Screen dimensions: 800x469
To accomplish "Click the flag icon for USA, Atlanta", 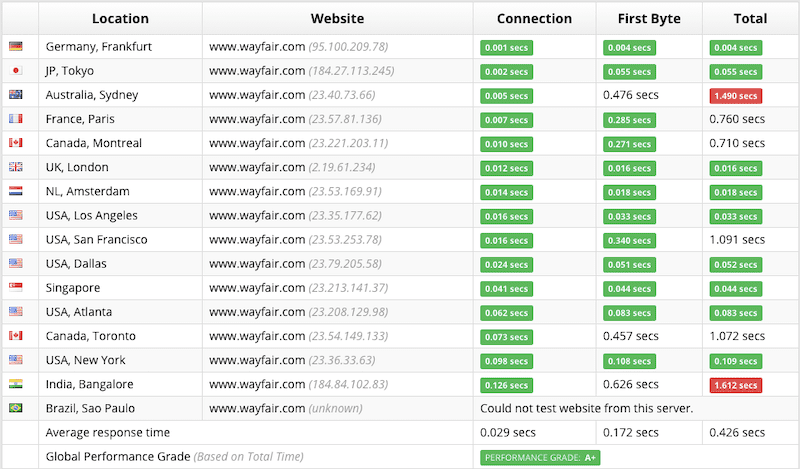I will 16,311.
